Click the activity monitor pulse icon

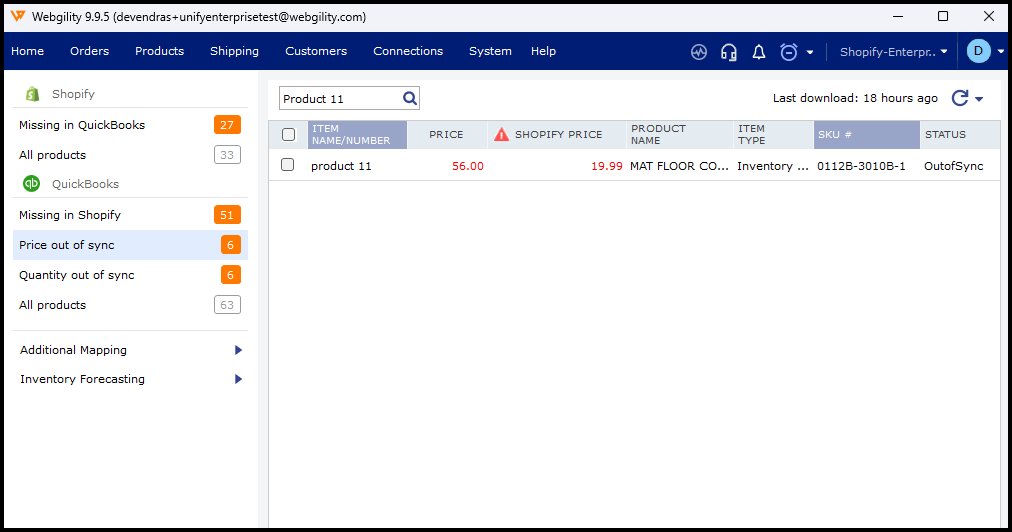coord(699,52)
